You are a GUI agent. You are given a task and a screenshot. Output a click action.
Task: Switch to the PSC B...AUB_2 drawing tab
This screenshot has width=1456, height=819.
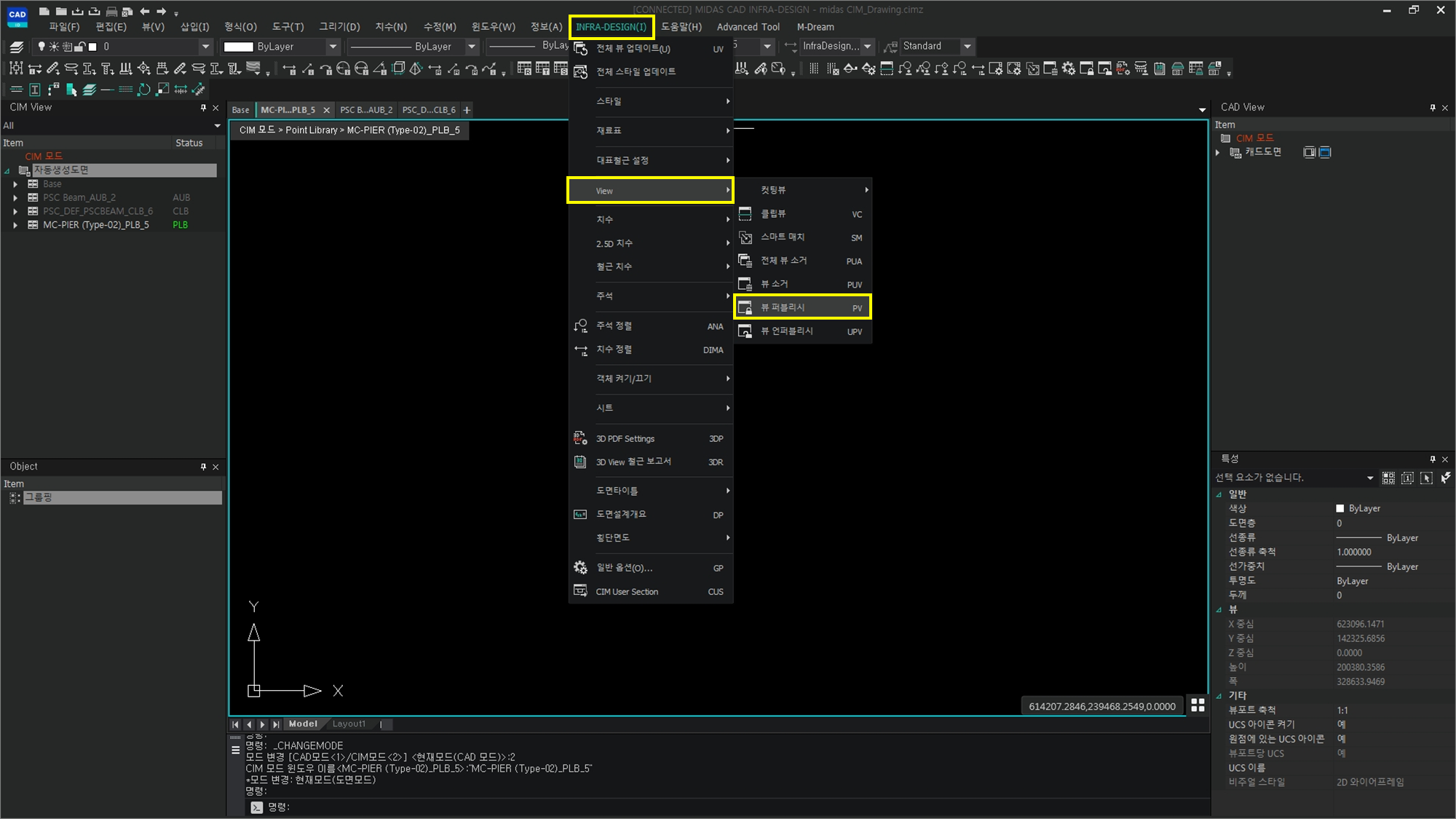pos(366,110)
